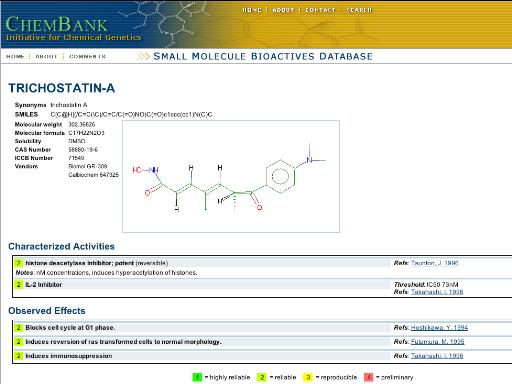512x384 pixels.
Task: Click the Calbiochem 647925 vendor entry
Action: [93, 175]
